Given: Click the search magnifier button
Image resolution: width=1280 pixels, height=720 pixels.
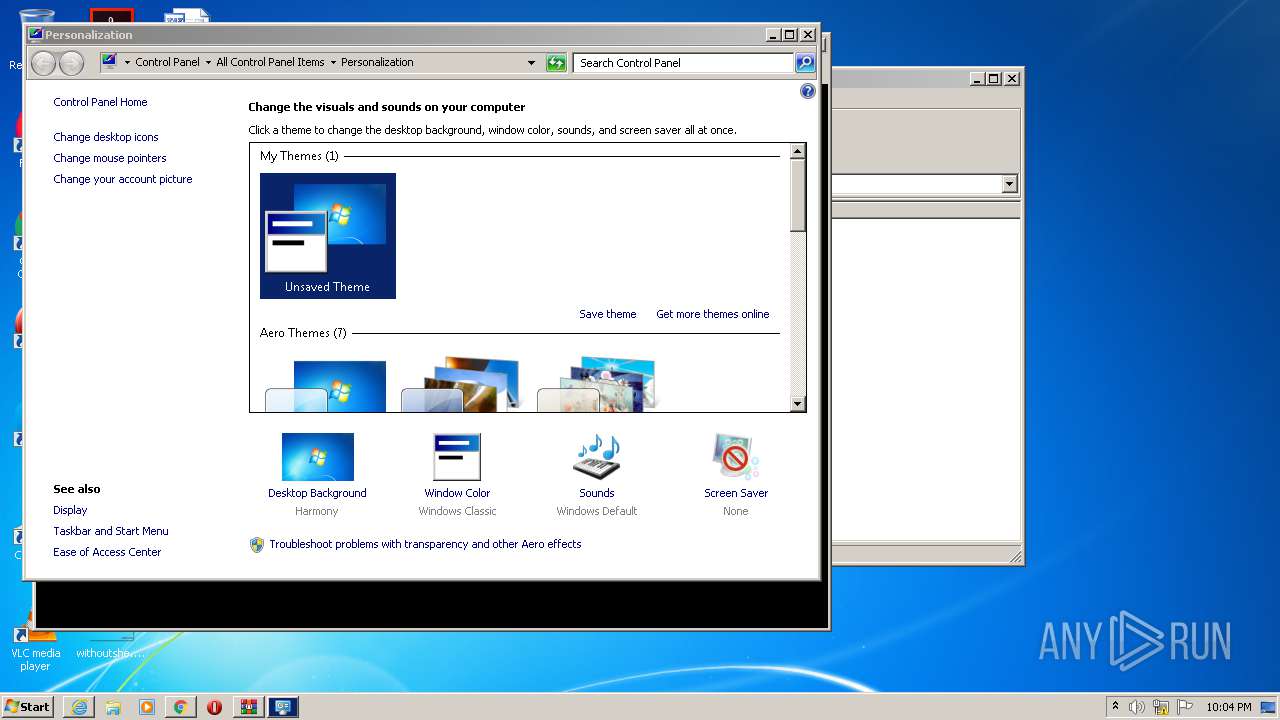Looking at the screenshot, I should click(805, 63).
